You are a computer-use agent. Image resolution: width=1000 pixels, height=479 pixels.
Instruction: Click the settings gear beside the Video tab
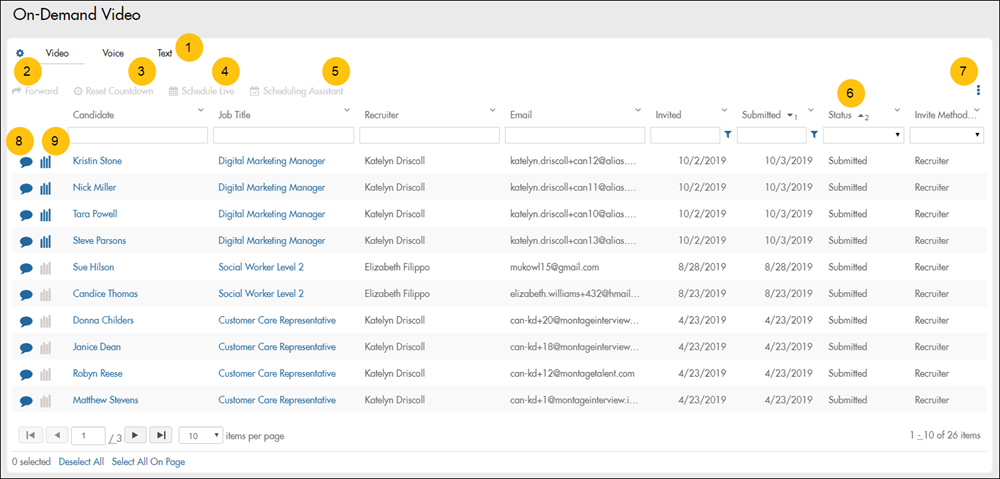pos(20,53)
